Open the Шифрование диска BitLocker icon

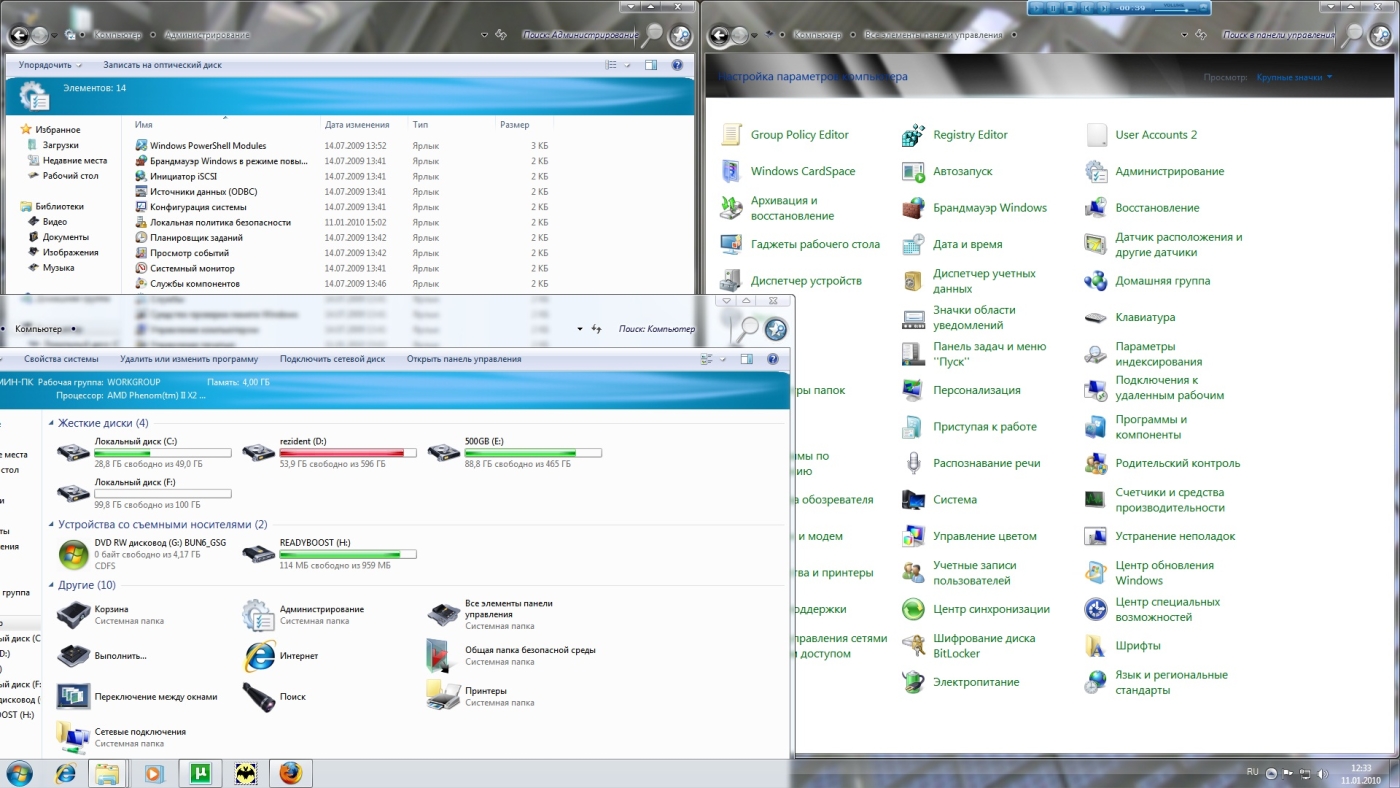coord(913,646)
